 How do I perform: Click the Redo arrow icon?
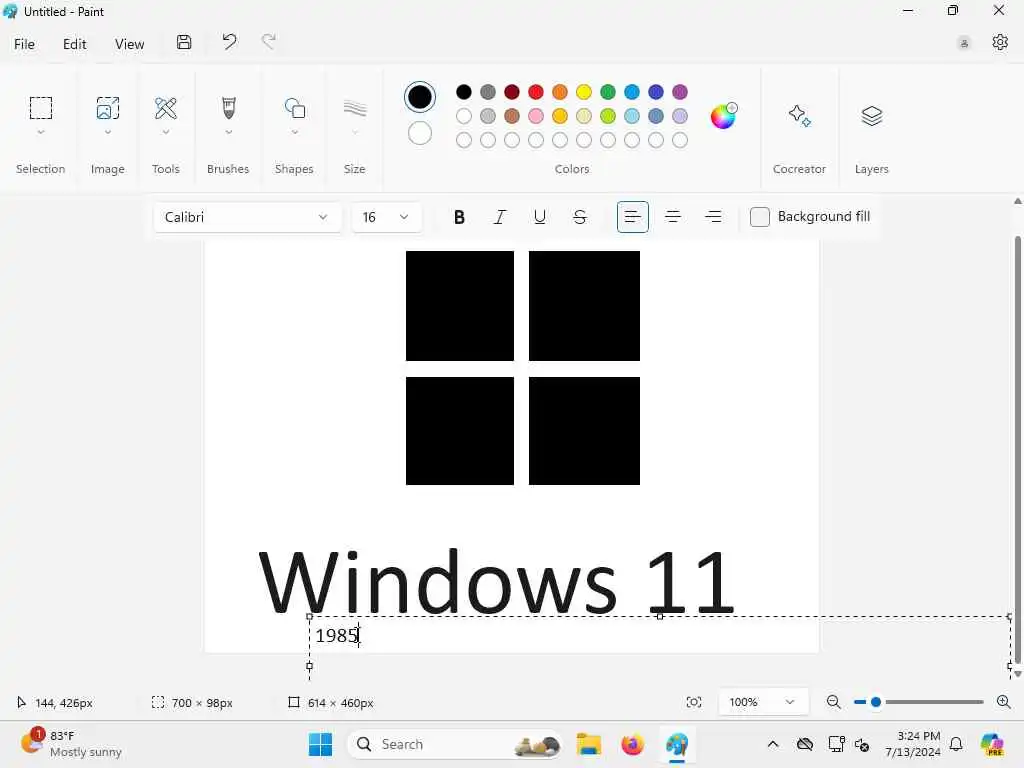pos(268,42)
